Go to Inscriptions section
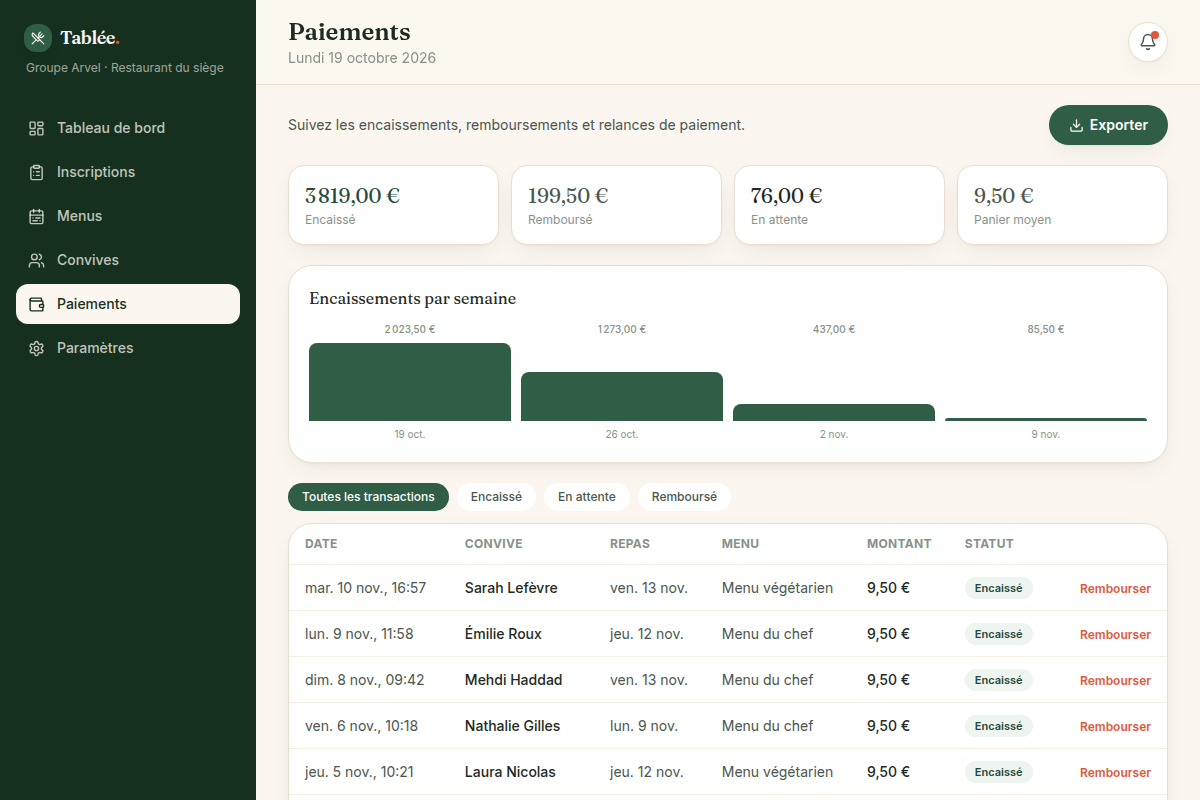Screen dimensions: 1200x800 (x=128, y=172)
